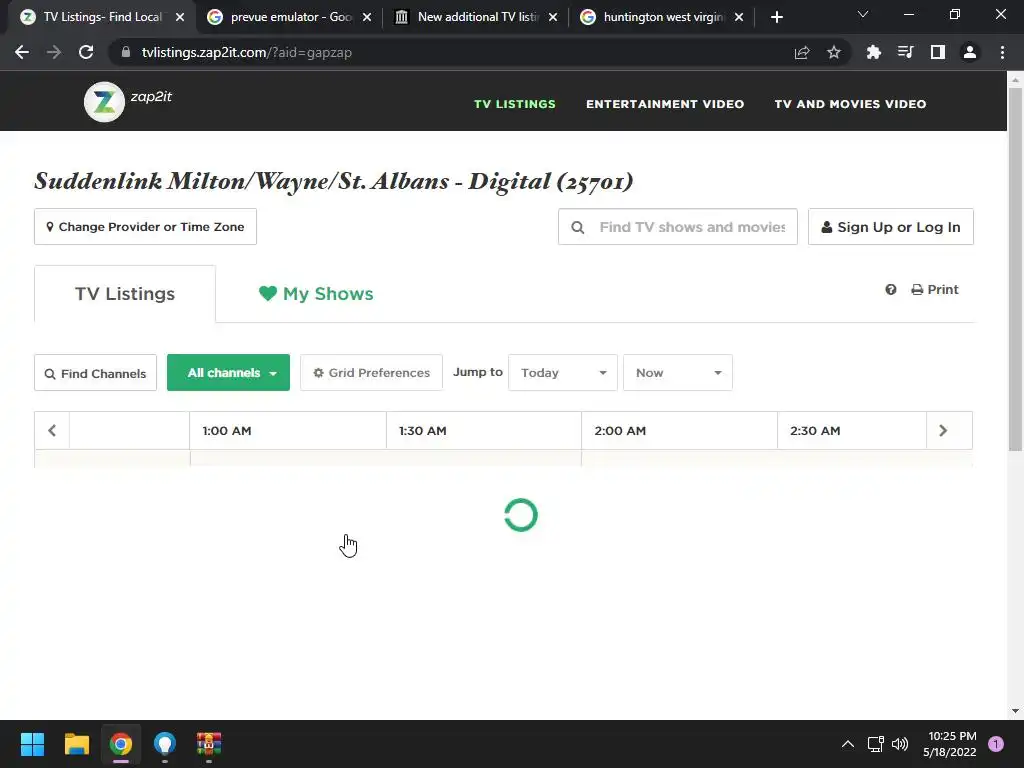
Task: Click the 2:30 AM time header
Action: (852, 430)
